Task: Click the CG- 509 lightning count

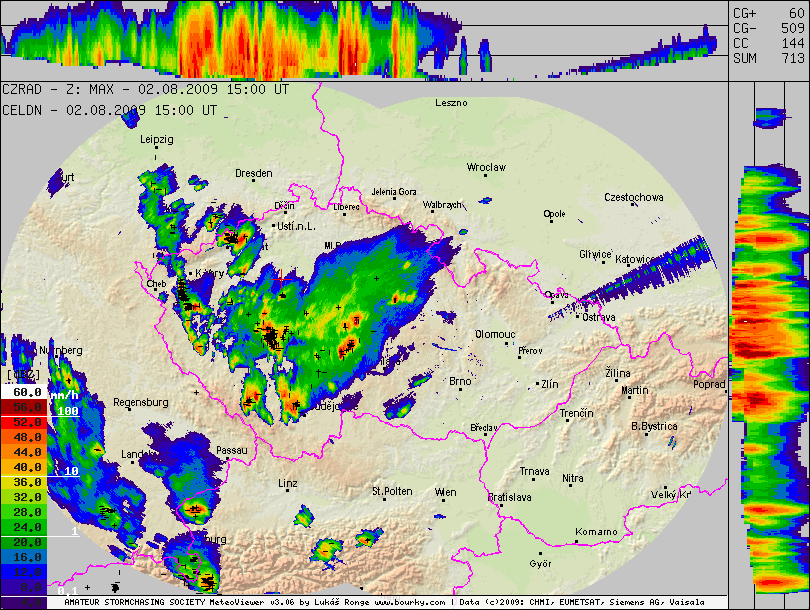Action: click(769, 28)
